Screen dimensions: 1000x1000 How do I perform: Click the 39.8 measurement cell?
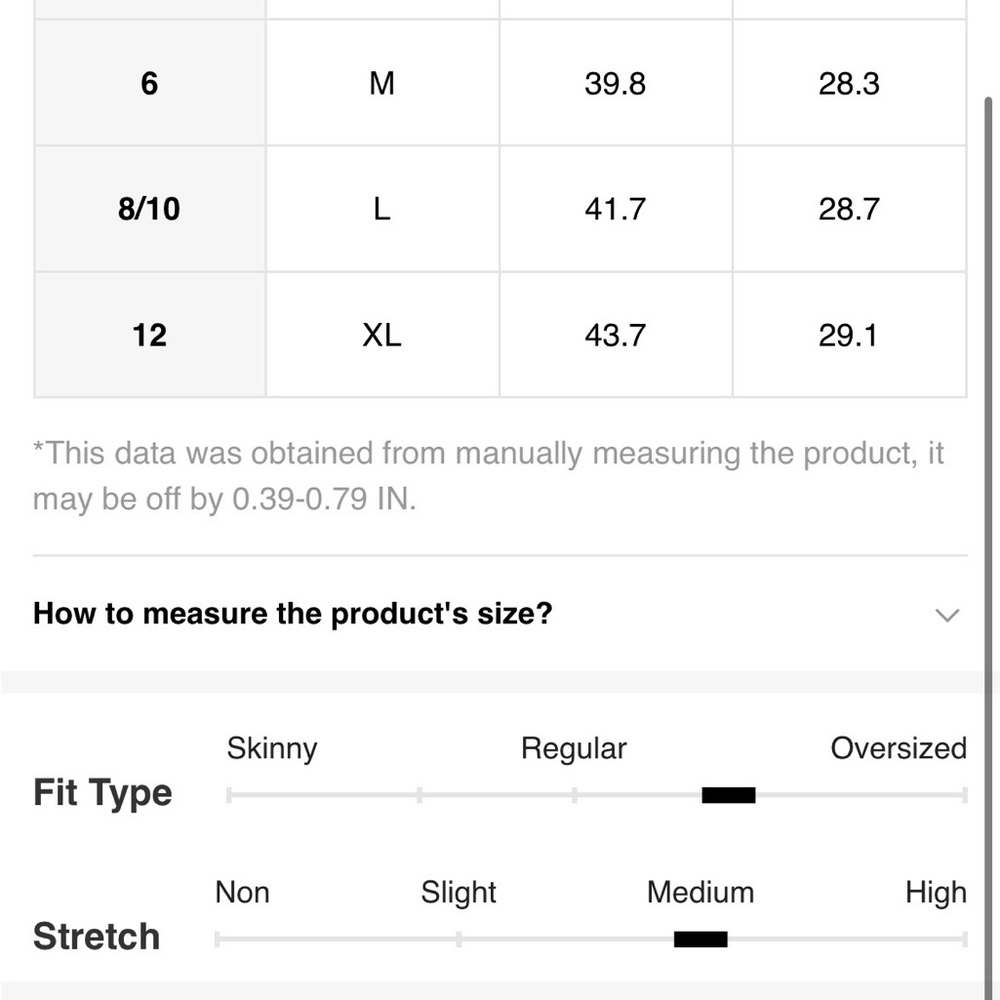(x=615, y=83)
